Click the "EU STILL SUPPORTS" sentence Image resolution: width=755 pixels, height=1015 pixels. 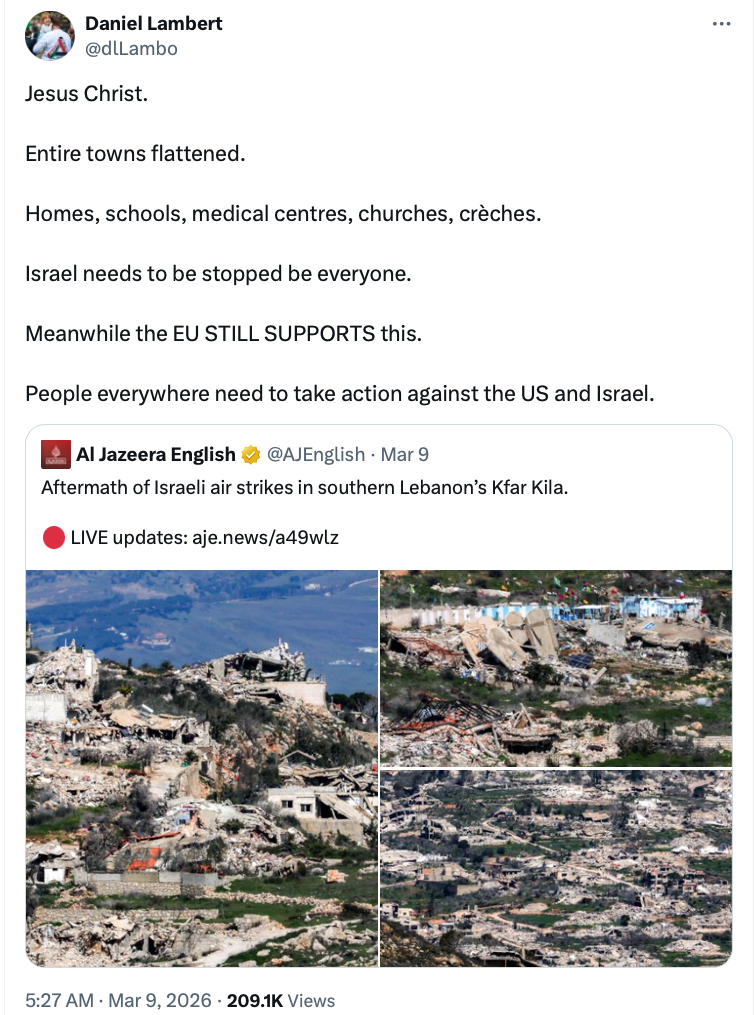[223, 333]
